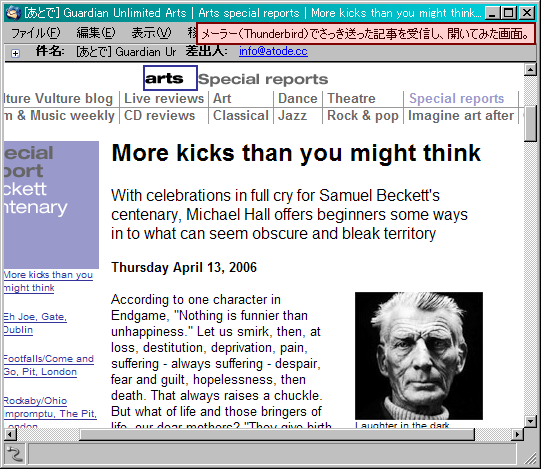Click the status bar online/offline icon

(x=14, y=454)
